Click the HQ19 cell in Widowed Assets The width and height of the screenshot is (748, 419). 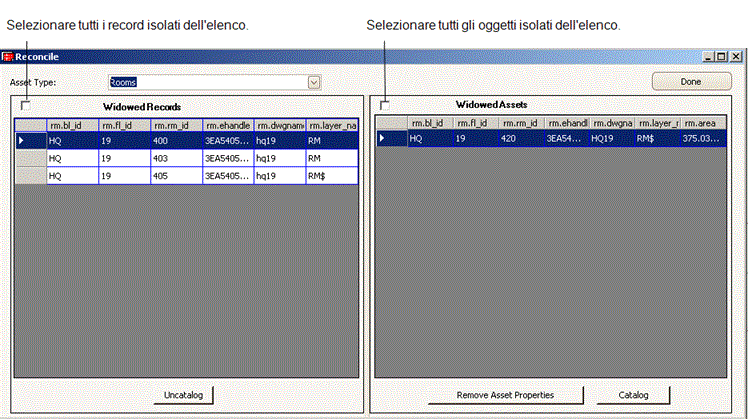pos(612,138)
